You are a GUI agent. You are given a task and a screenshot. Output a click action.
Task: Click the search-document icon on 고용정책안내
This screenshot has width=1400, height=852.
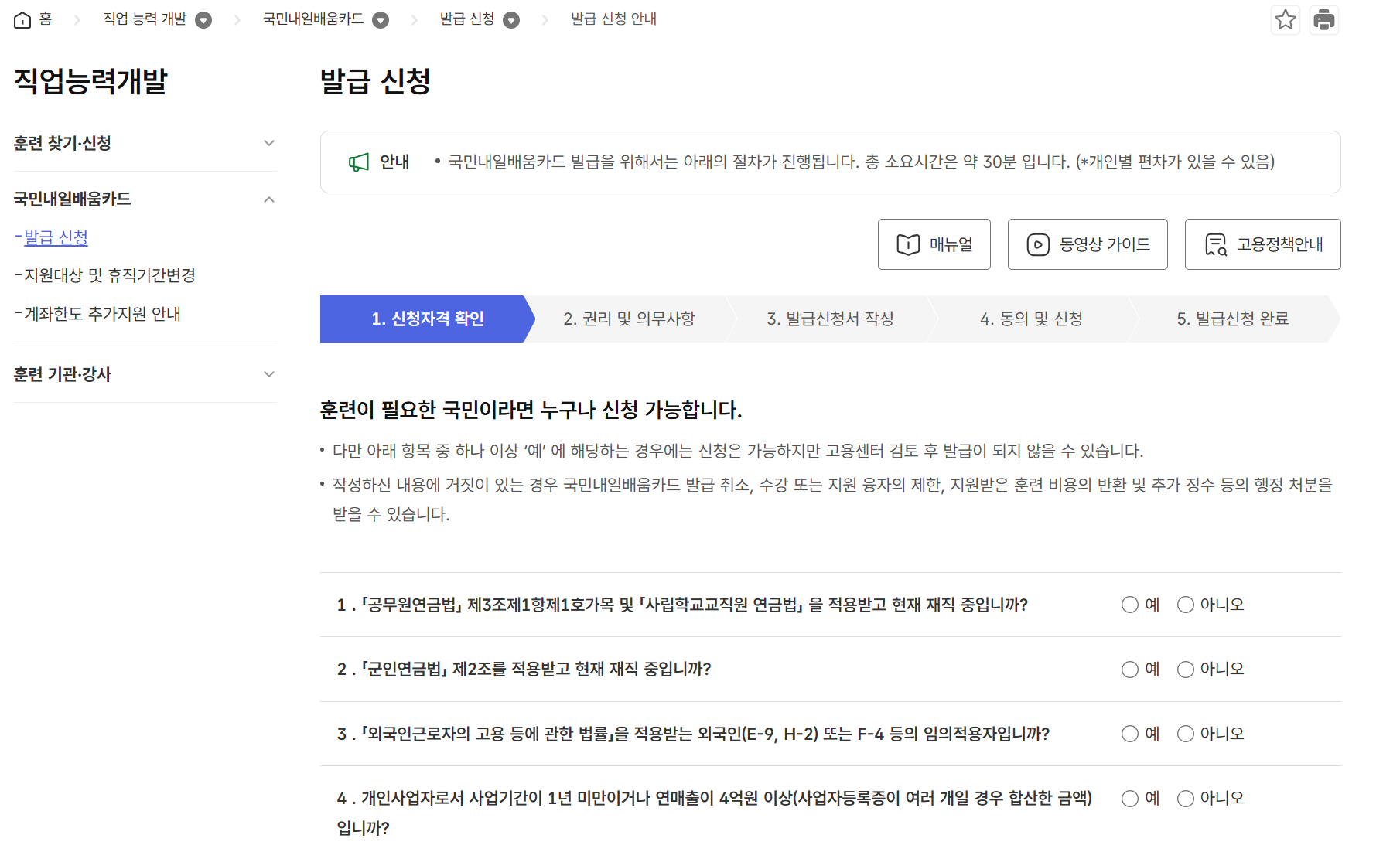[1216, 244]
